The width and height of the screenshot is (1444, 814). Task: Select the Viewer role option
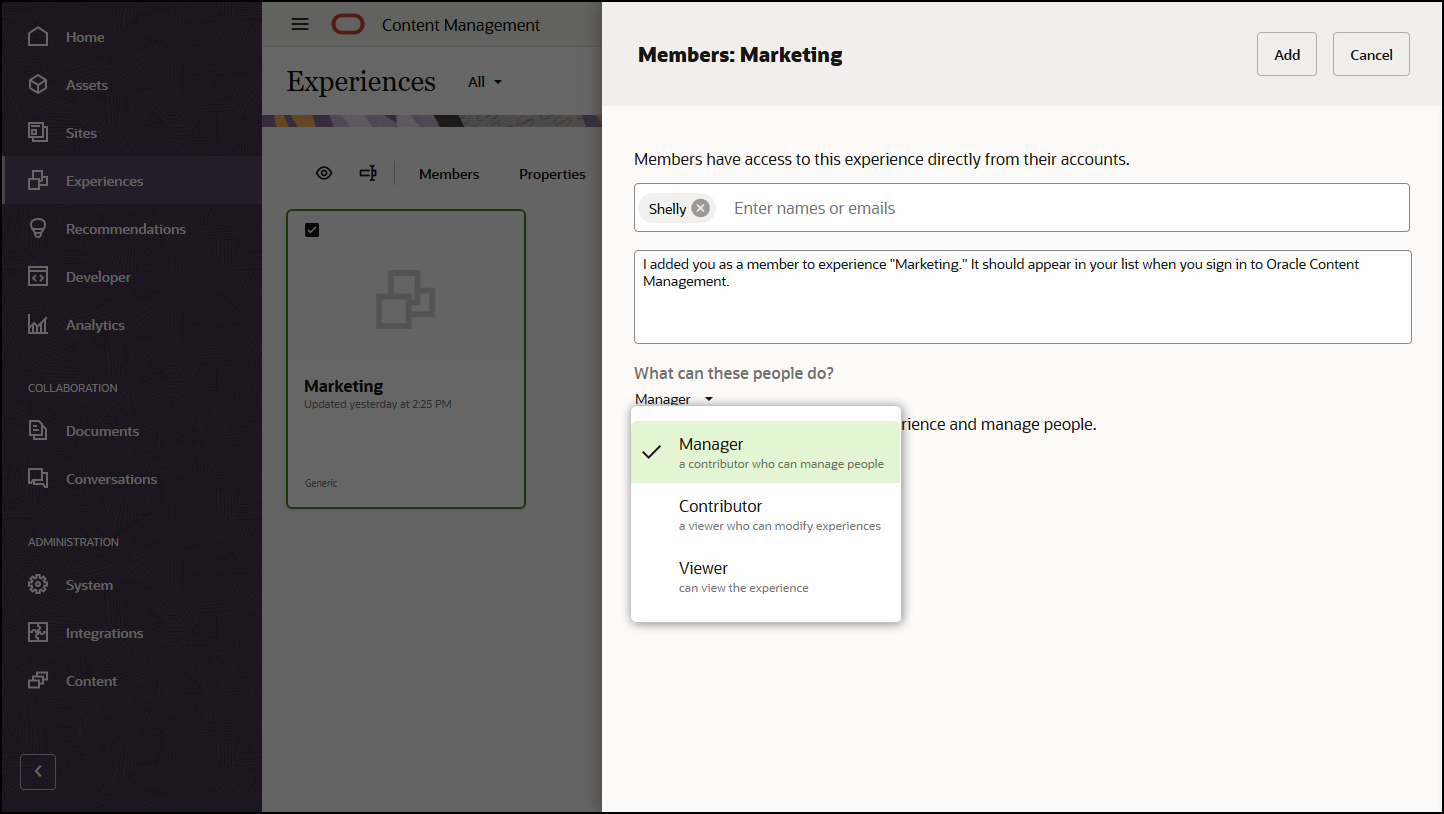tap(766, 576)
